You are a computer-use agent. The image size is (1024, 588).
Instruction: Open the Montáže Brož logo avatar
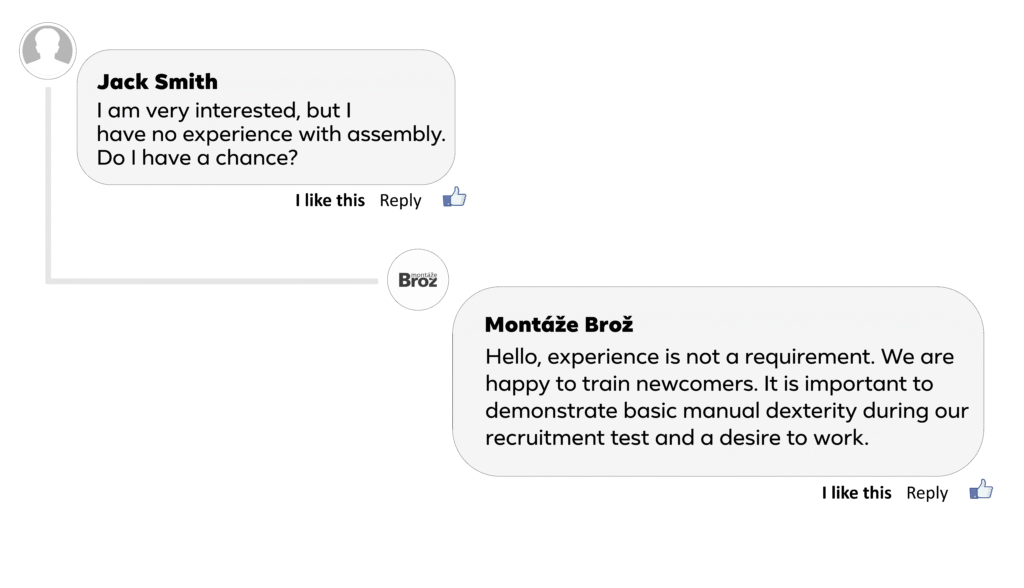pos(418,279)
